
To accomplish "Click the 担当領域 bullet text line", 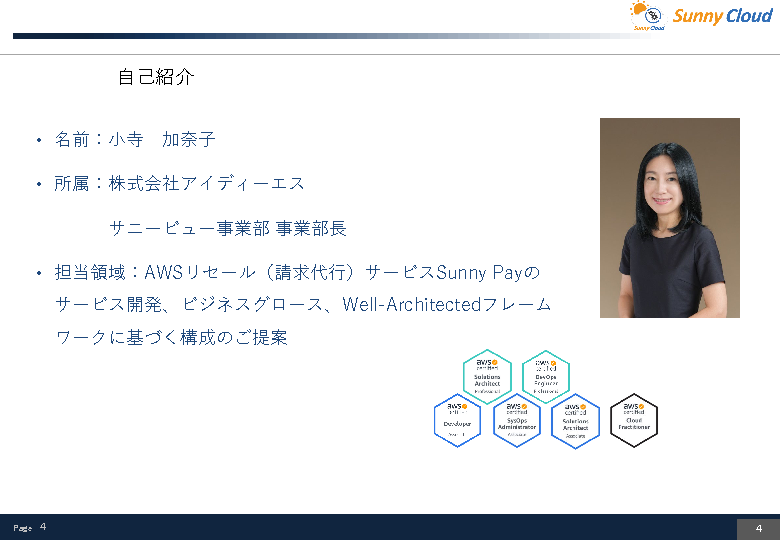I will coord(297,272).
